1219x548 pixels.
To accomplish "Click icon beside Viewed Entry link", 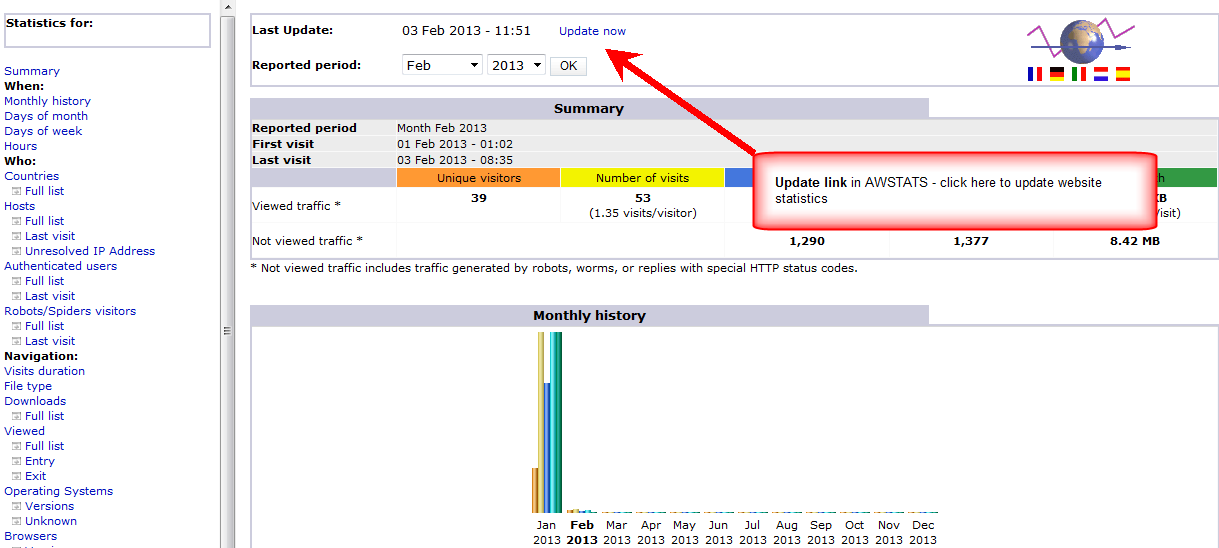I will 16,462.
